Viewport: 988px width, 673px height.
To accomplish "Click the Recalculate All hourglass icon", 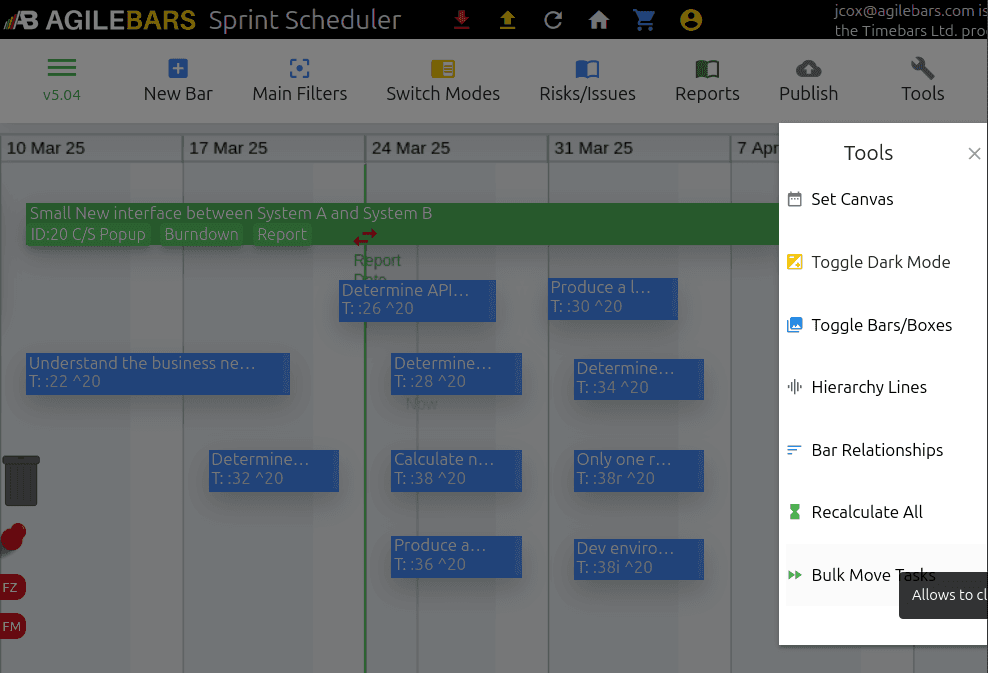I will 795,512.
